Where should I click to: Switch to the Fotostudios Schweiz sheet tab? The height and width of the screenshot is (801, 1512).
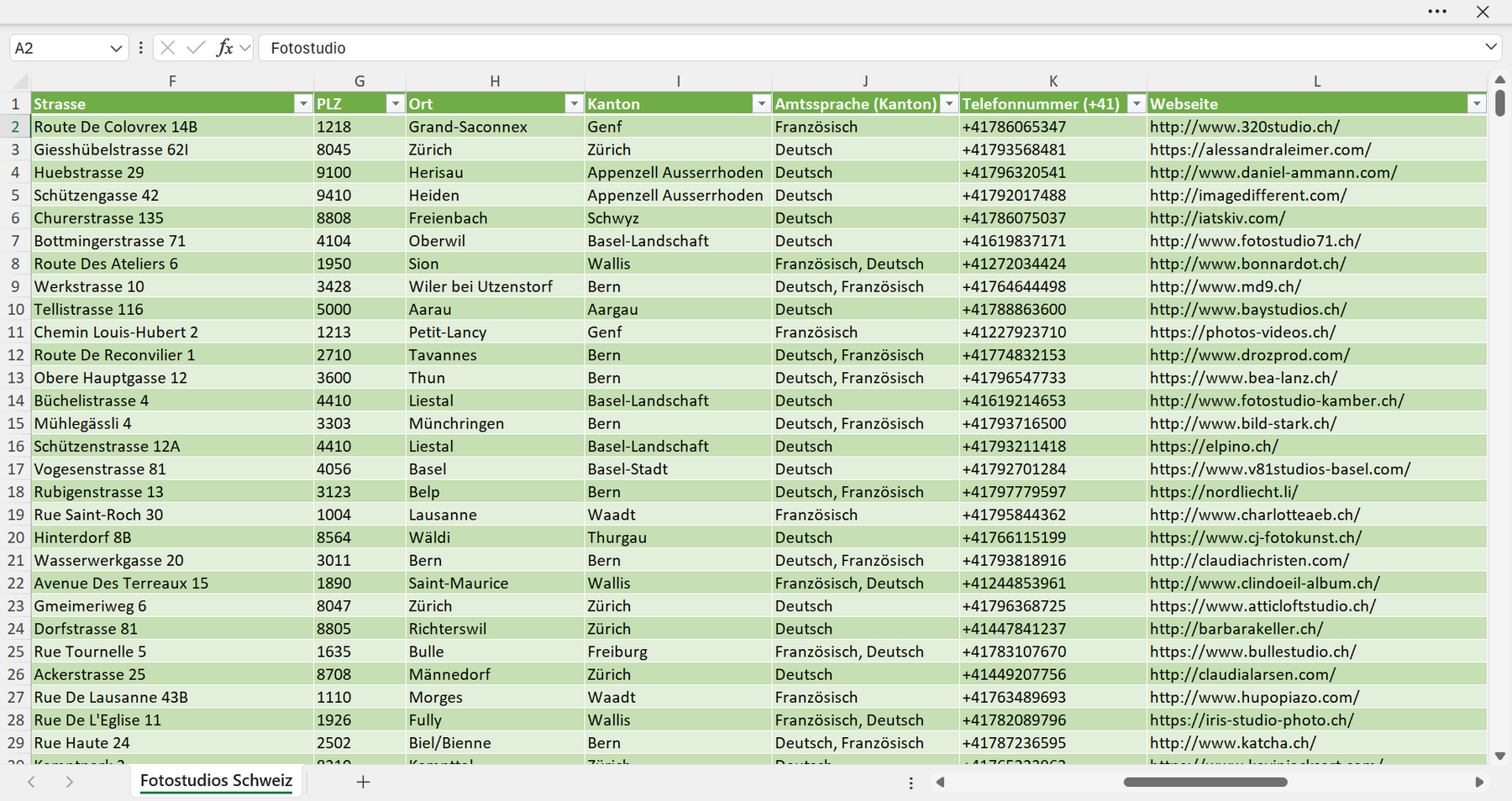coord(216,780)
